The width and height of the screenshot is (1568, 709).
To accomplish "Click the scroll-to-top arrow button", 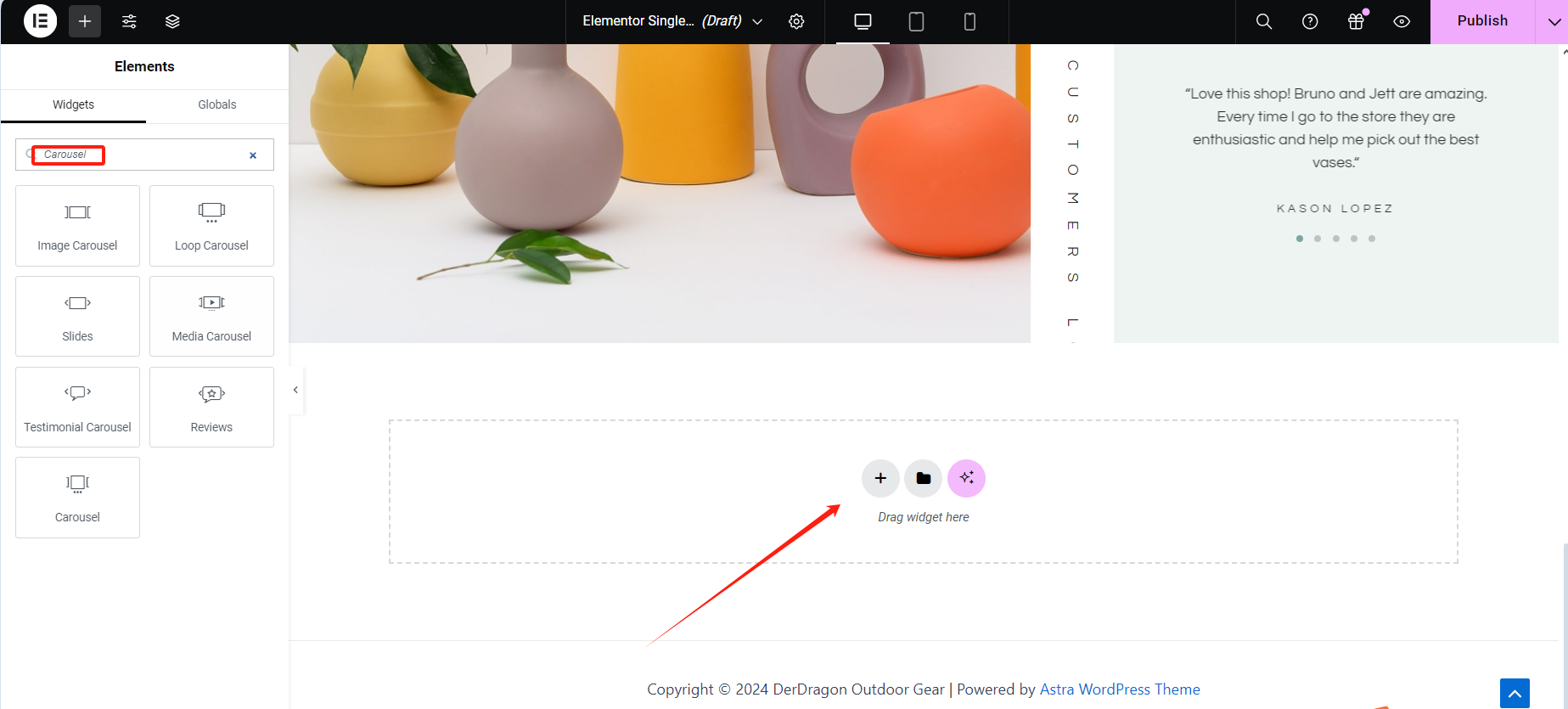I will pos(1515,693).
